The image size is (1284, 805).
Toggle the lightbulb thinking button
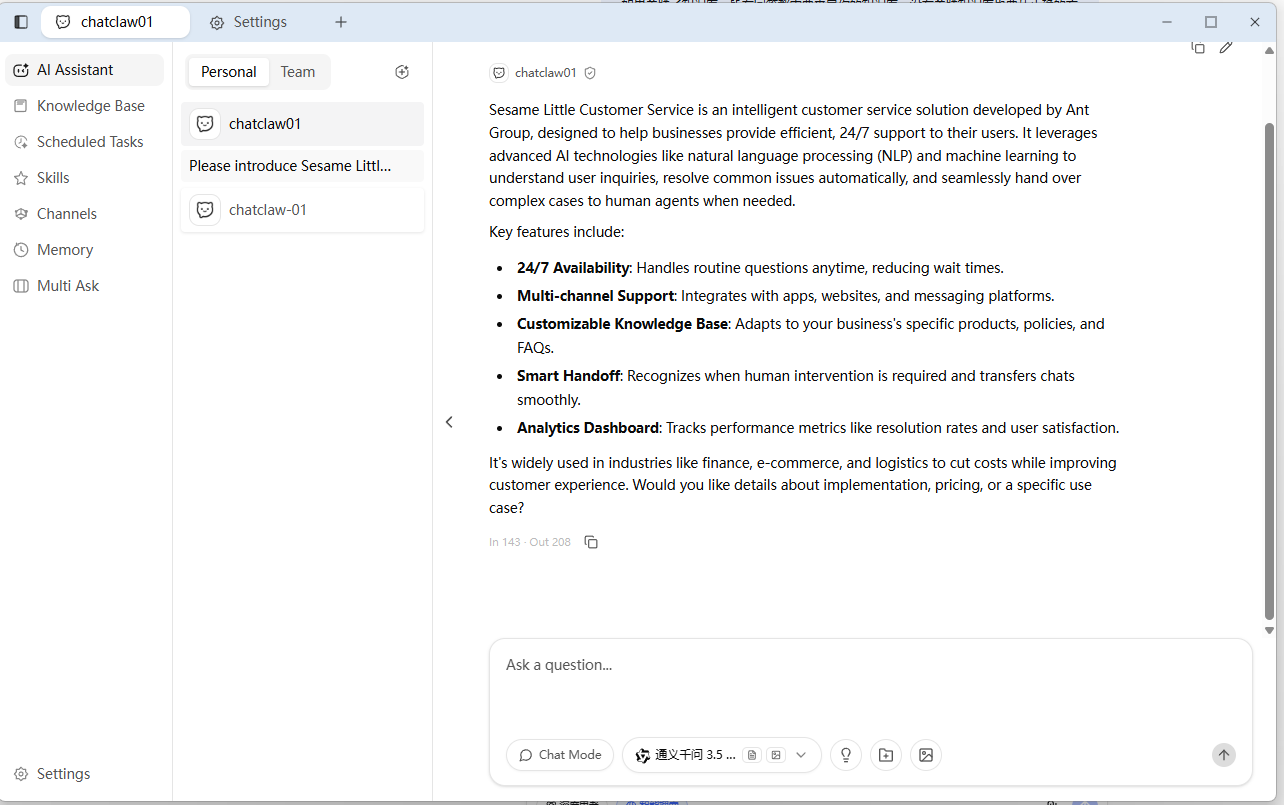[x=846, y=755]
